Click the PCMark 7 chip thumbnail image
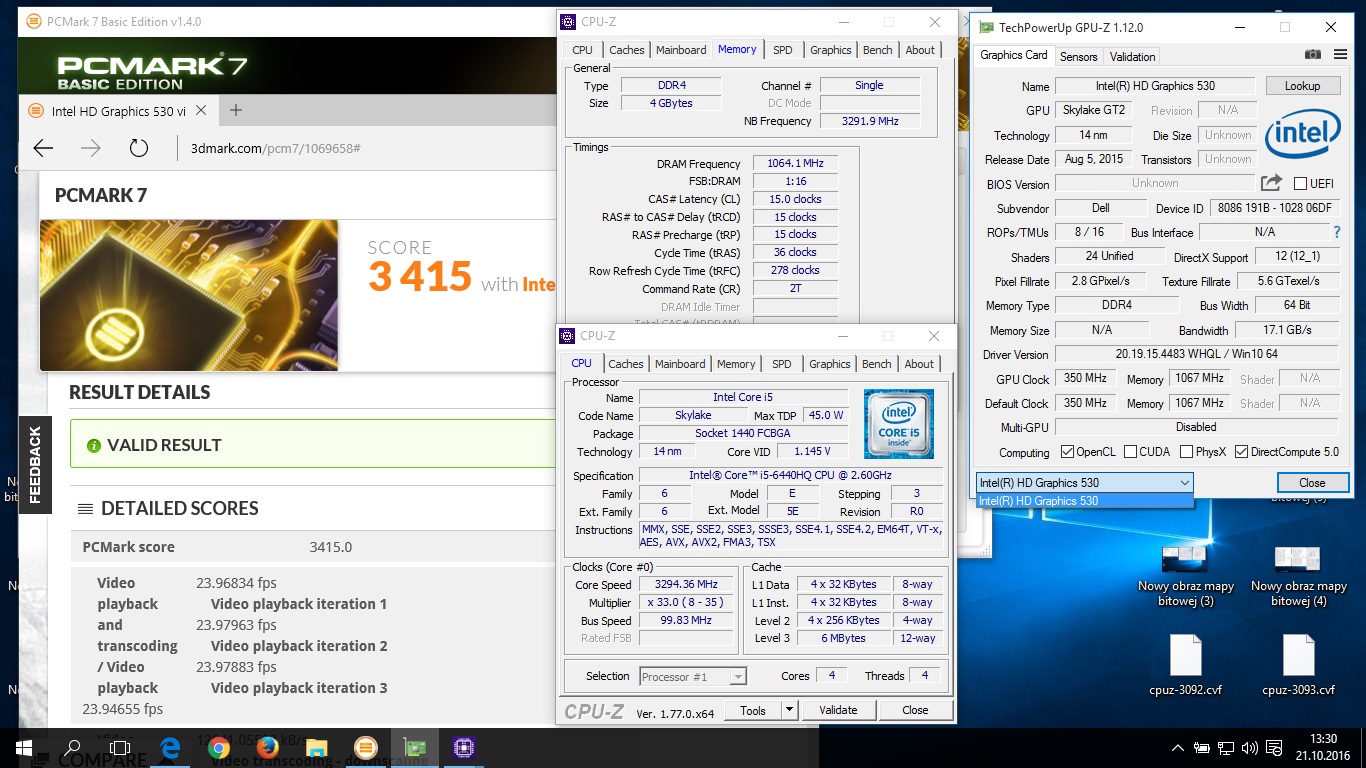Screen dimensions: 1366x768 pos(189,295)
